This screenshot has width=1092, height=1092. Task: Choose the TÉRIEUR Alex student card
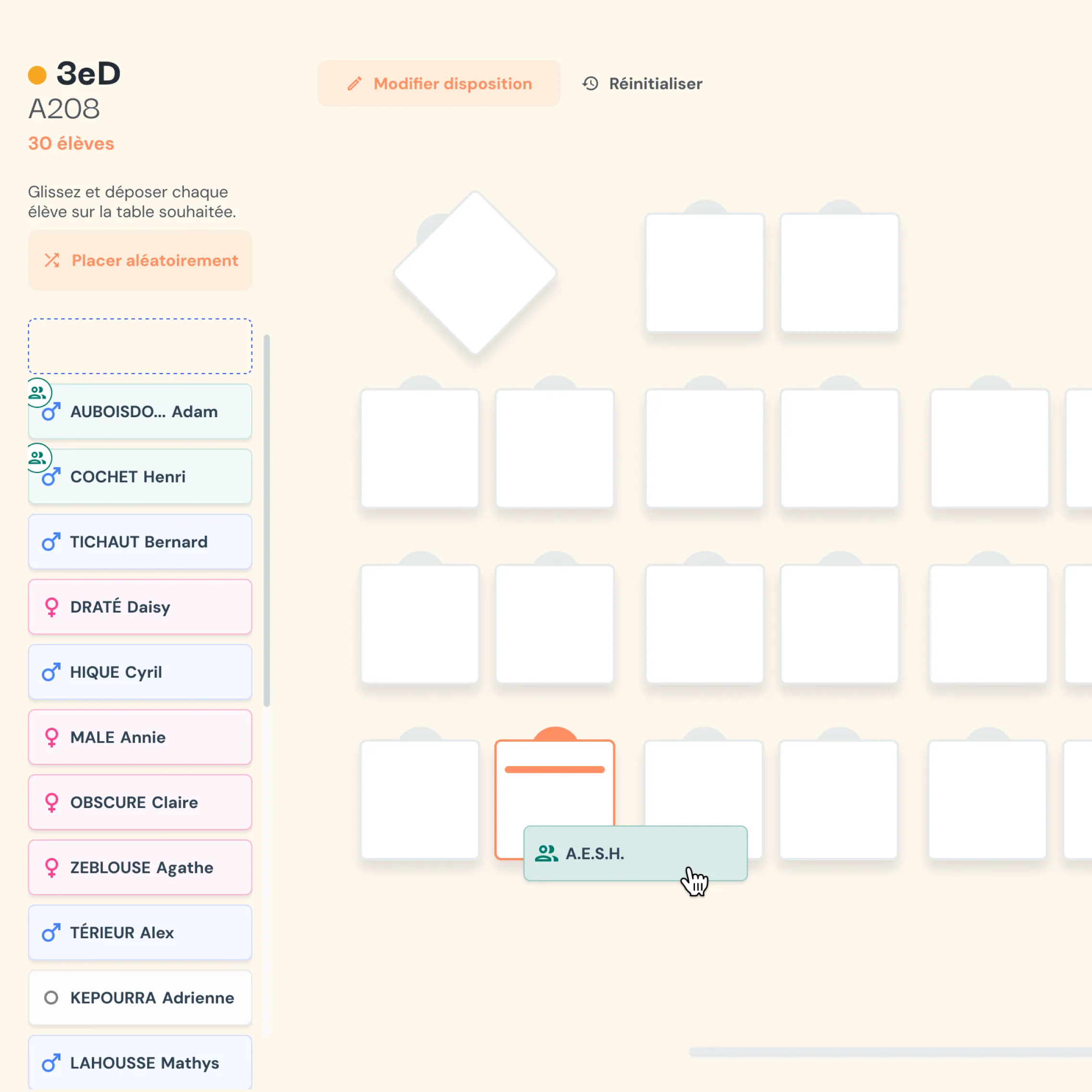tap(140, 932)
